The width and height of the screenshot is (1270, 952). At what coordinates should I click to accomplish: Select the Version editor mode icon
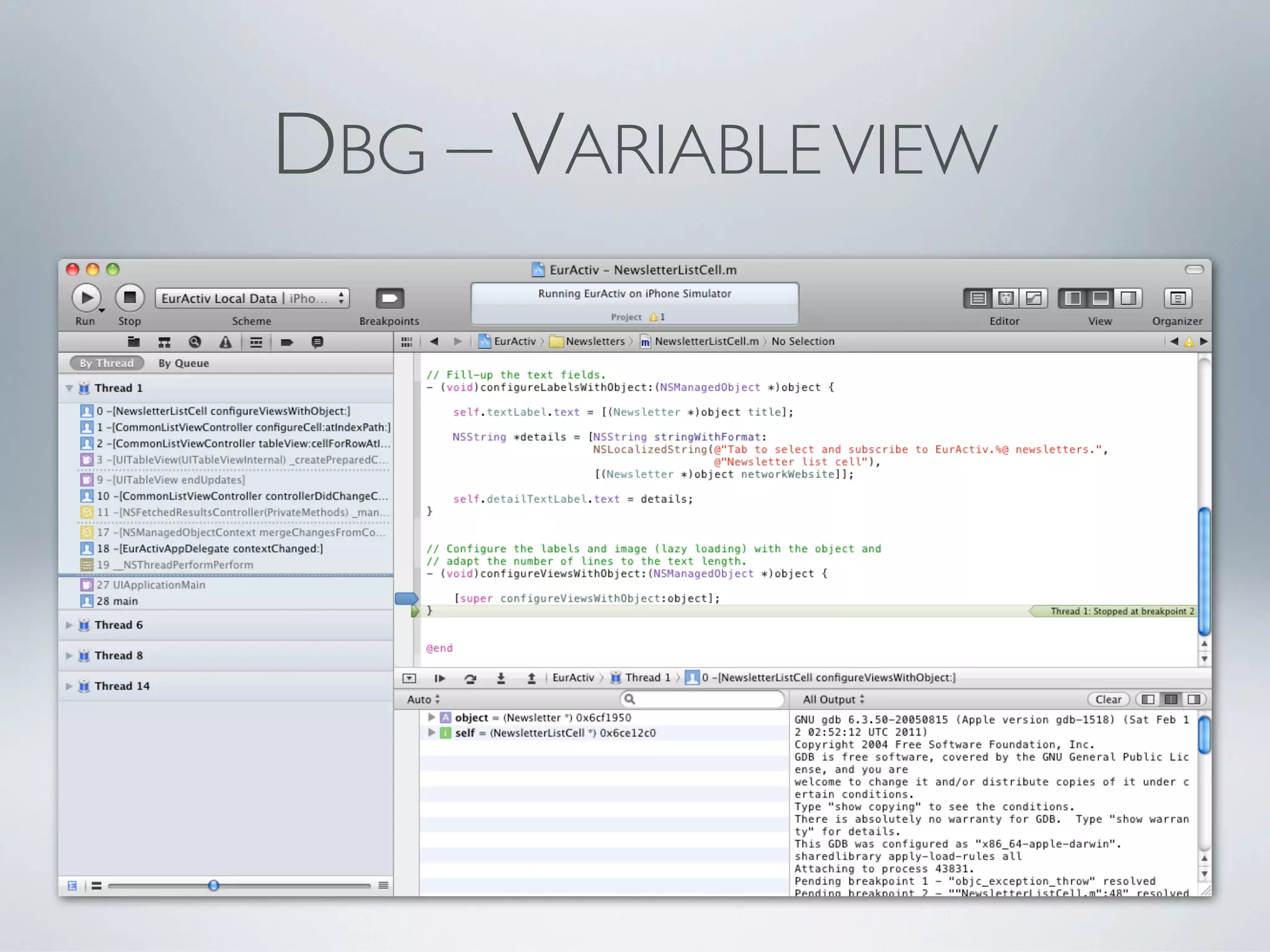pyautogui.click(x=1034, y=298)
